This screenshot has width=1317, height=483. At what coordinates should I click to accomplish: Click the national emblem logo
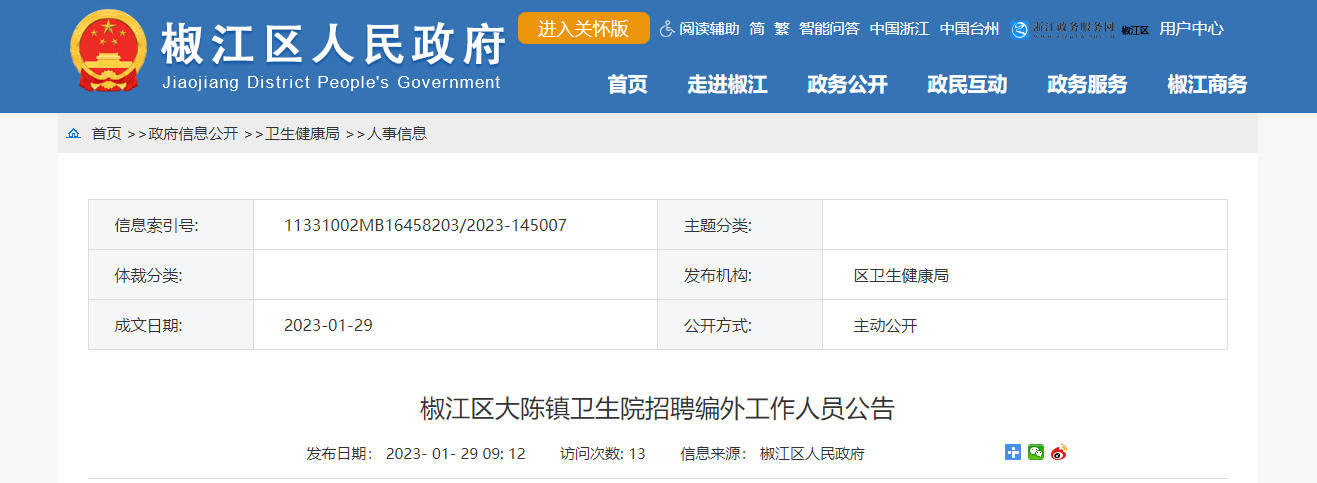pyautogui.click(x=107, y=53)
